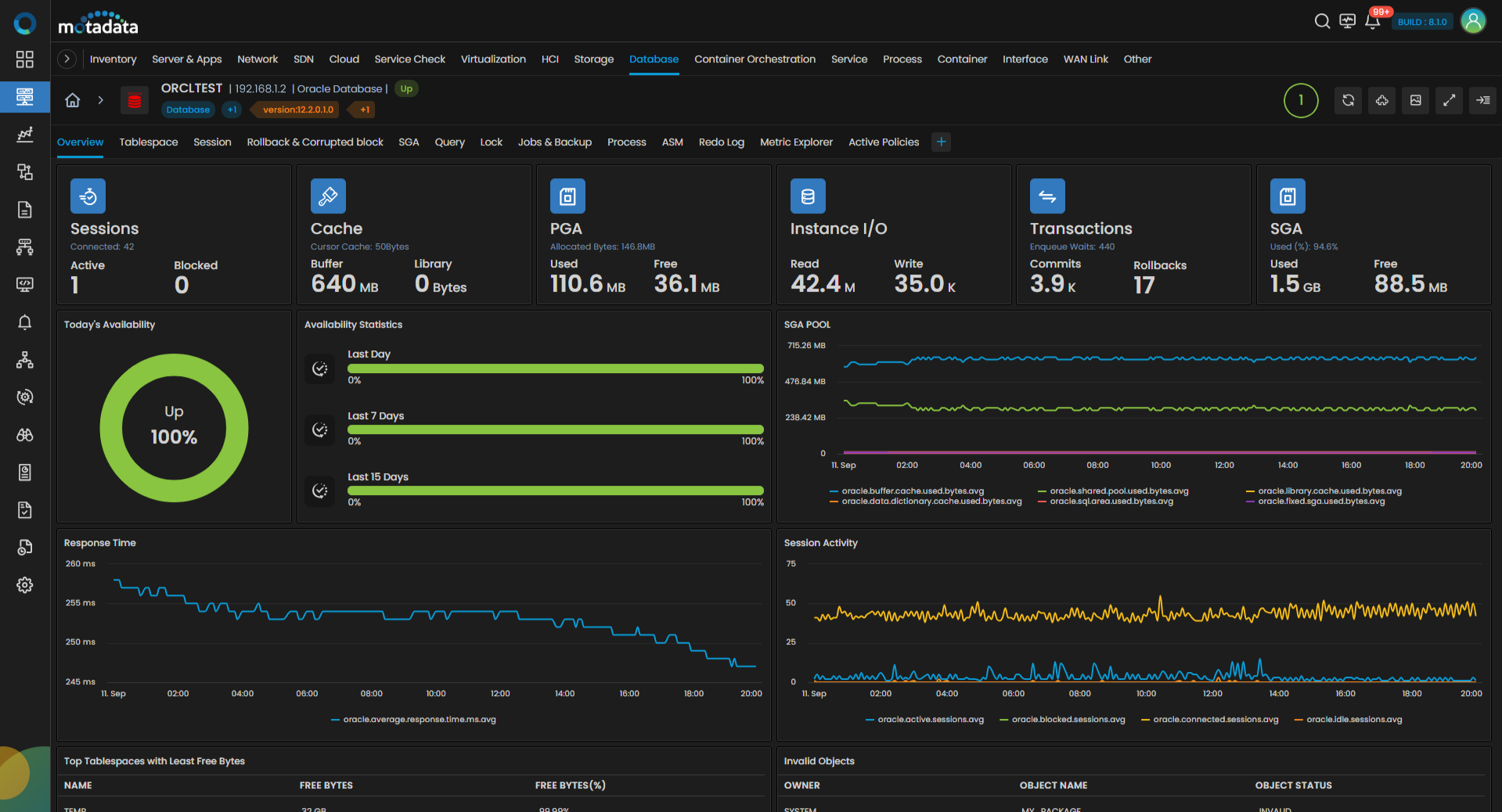
Task: Click the Last Day availability progress bar
Action: click(x=555, y=368)
